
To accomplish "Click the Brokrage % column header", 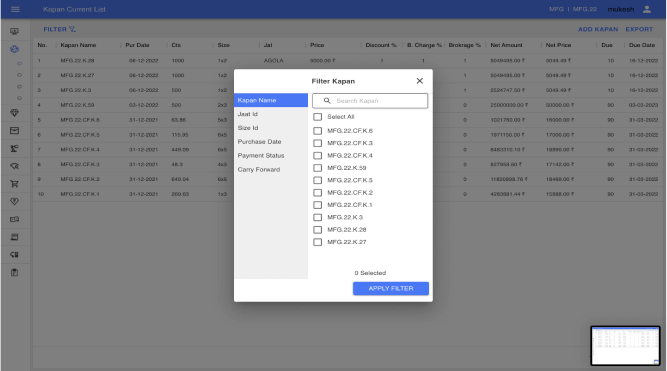I will coord(465,45).
